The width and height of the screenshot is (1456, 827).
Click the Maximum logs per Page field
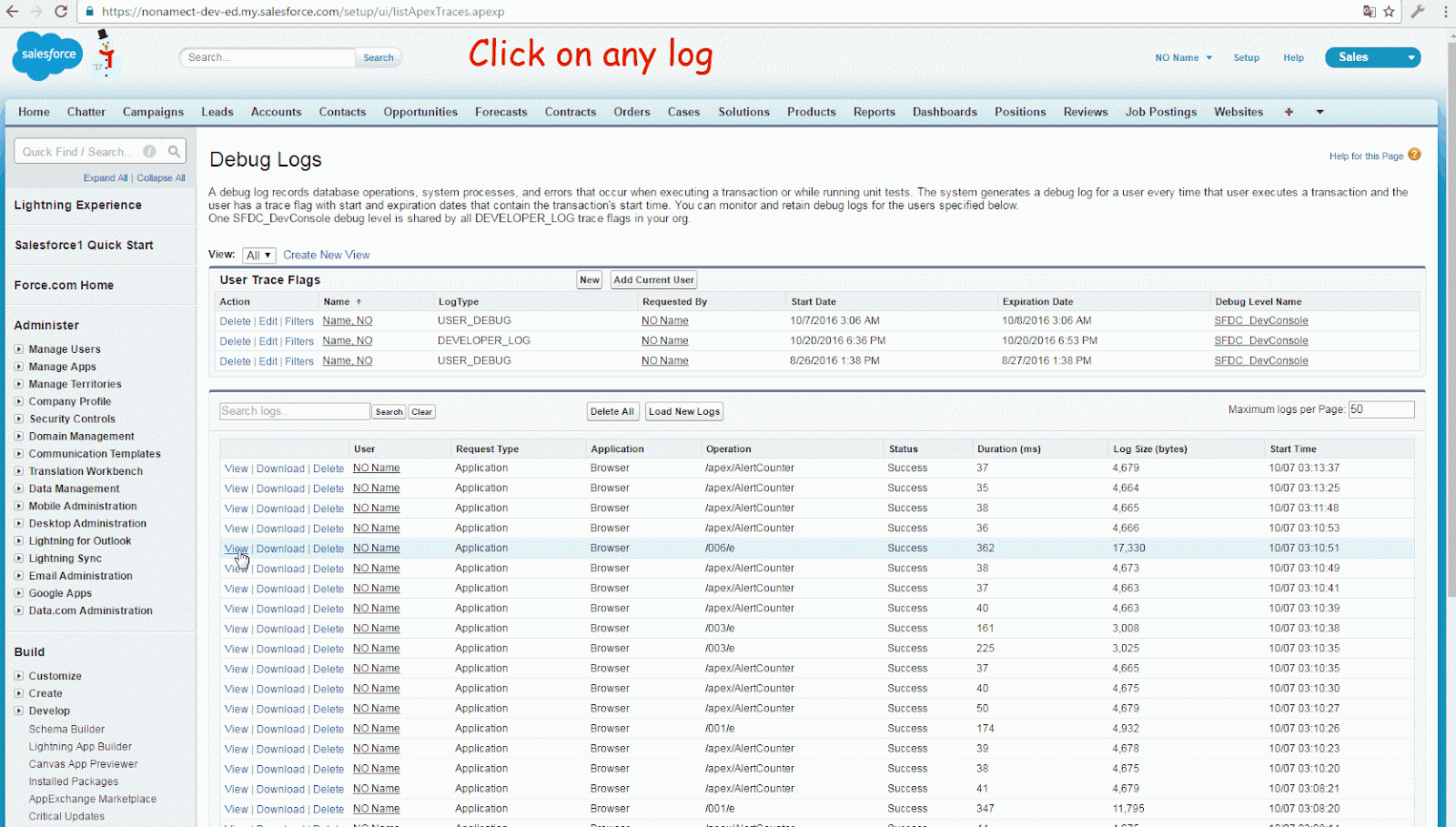pos(1381,409)
